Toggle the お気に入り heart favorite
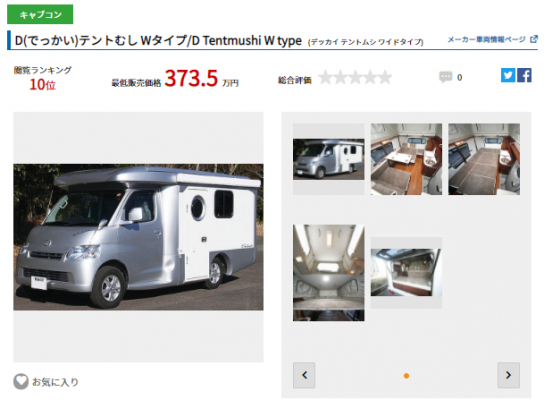The height and width of the screenshot is (400, 544). [21, 382]
